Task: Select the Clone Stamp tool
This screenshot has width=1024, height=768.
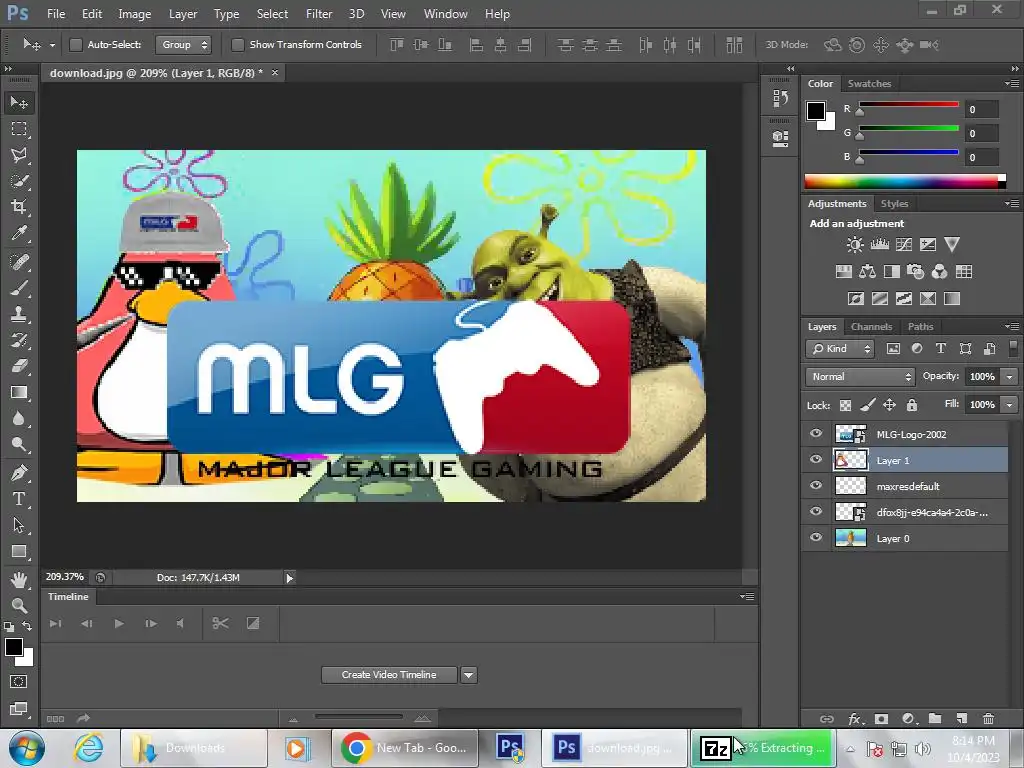Action: pyautogui.click(x=19, y=314)
